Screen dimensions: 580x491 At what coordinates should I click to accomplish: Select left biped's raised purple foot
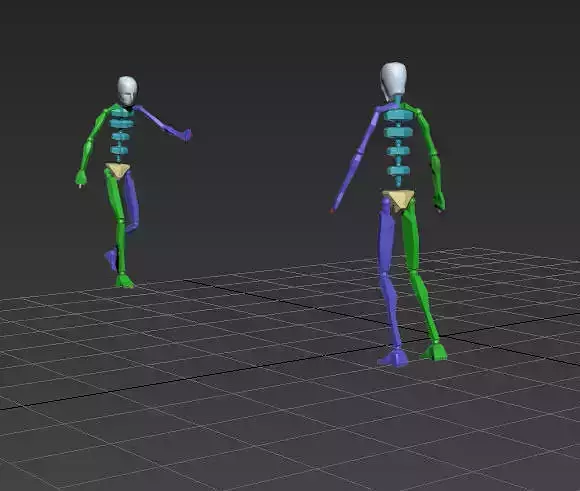(x=111, y=259)
